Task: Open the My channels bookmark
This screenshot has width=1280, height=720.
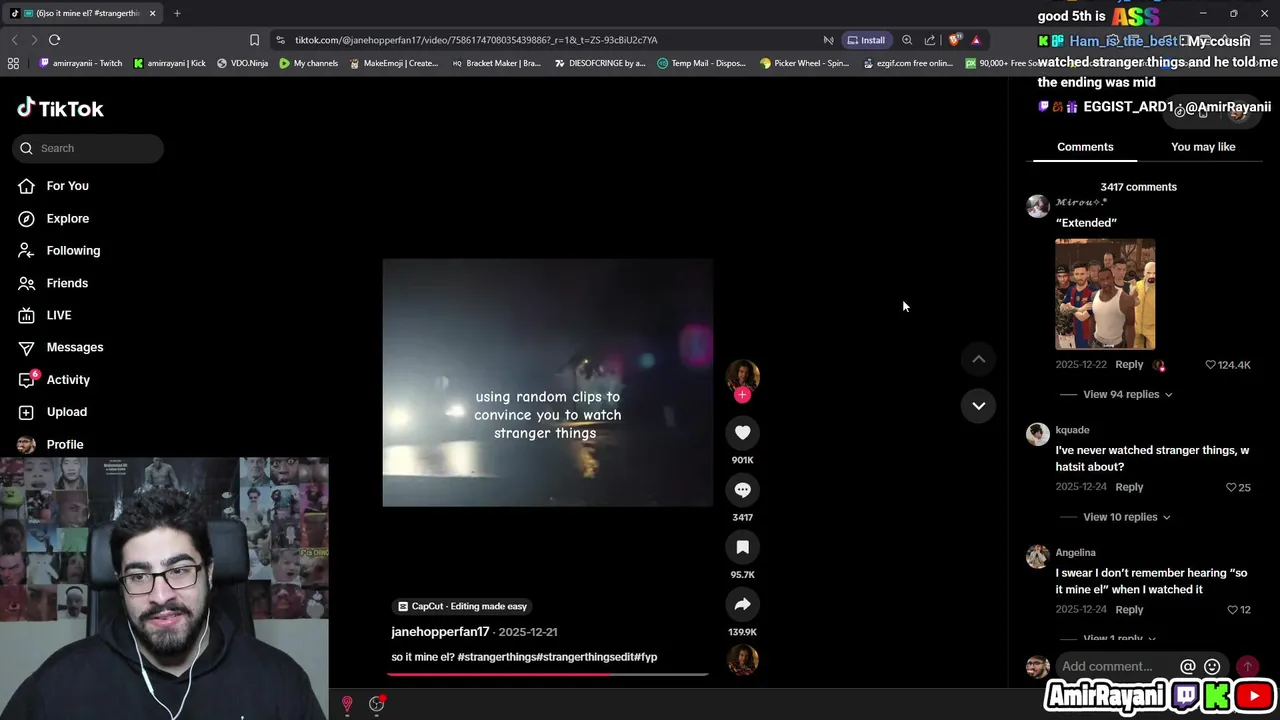Action: tap(309, 63)
